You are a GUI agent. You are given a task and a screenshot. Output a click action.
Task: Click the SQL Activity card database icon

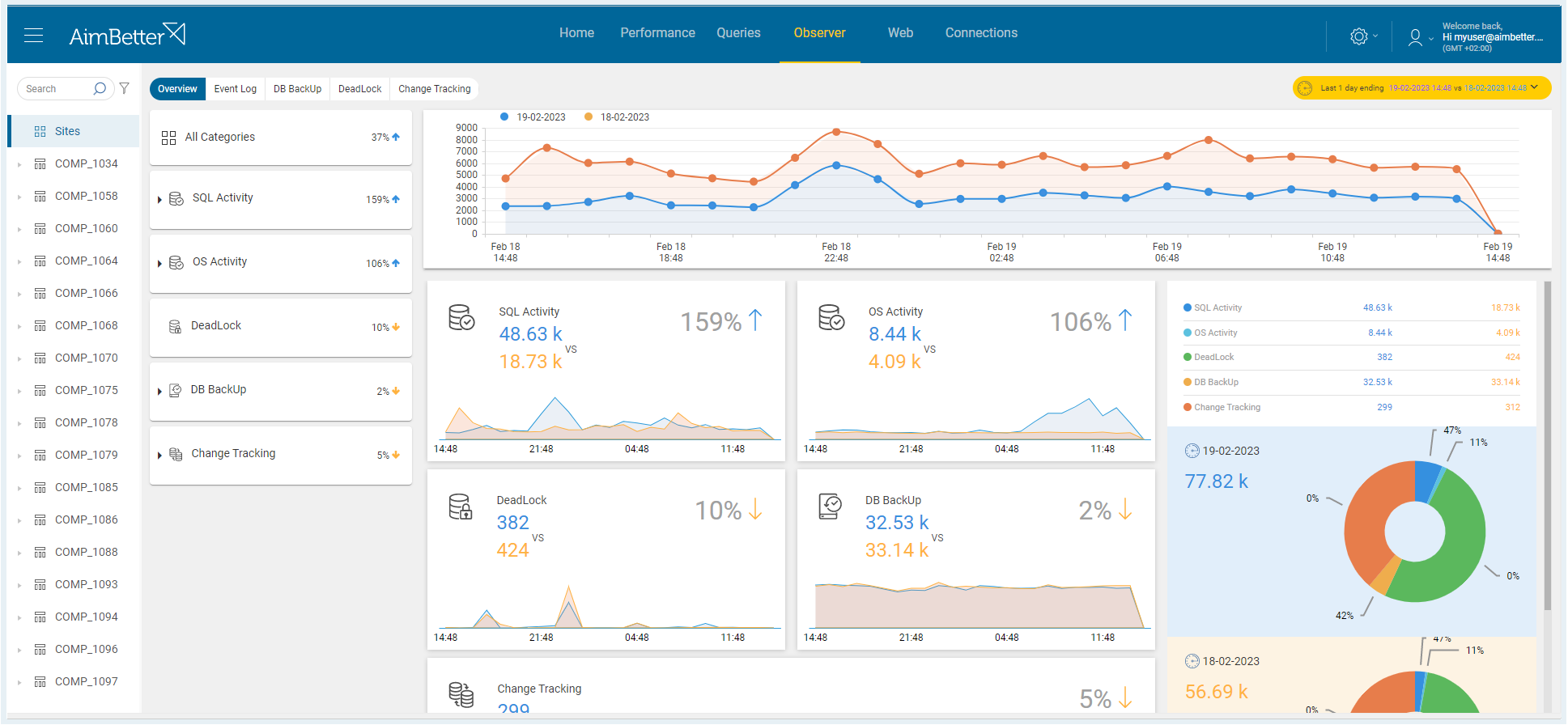point(461,317)
